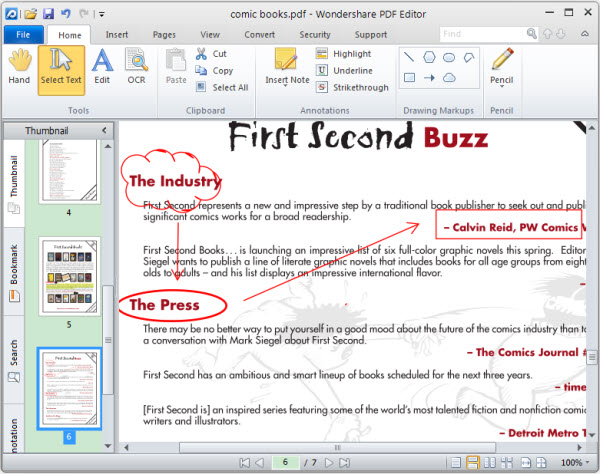This screenshot has width=600, height=474.
Task: Pick the Line drawing markup
Action: 409,57
